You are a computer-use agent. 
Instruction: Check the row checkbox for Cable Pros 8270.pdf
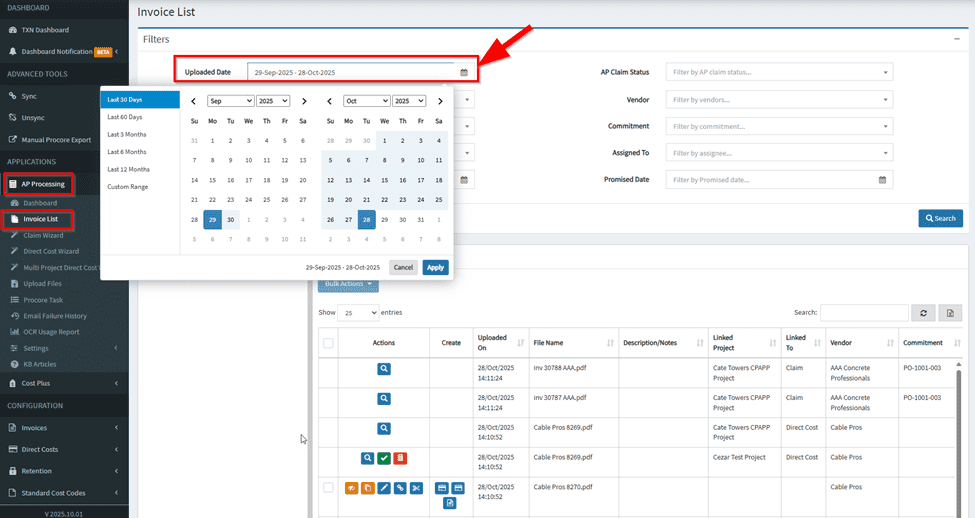[328, 487]
